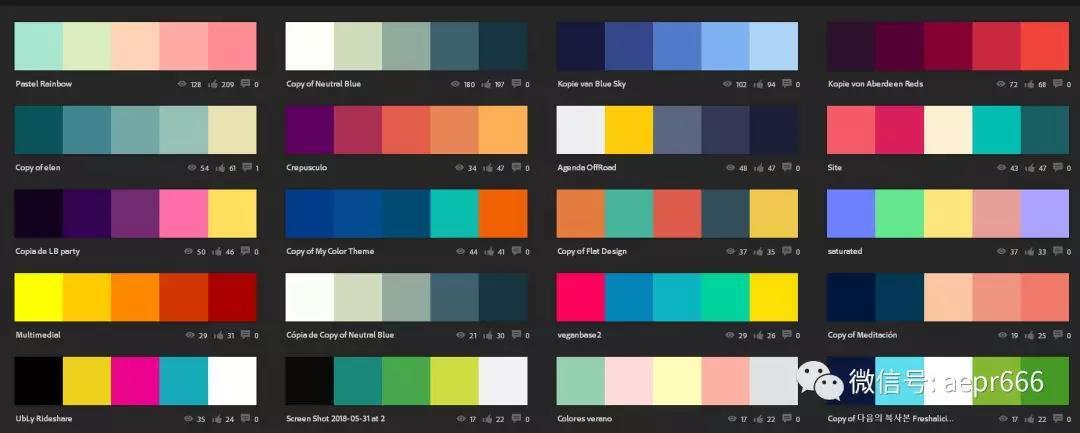Screen dimensions: 1080x433
Task: Open comments icon for Agenda OffRoad palette
Action: (x=786, y=168)
